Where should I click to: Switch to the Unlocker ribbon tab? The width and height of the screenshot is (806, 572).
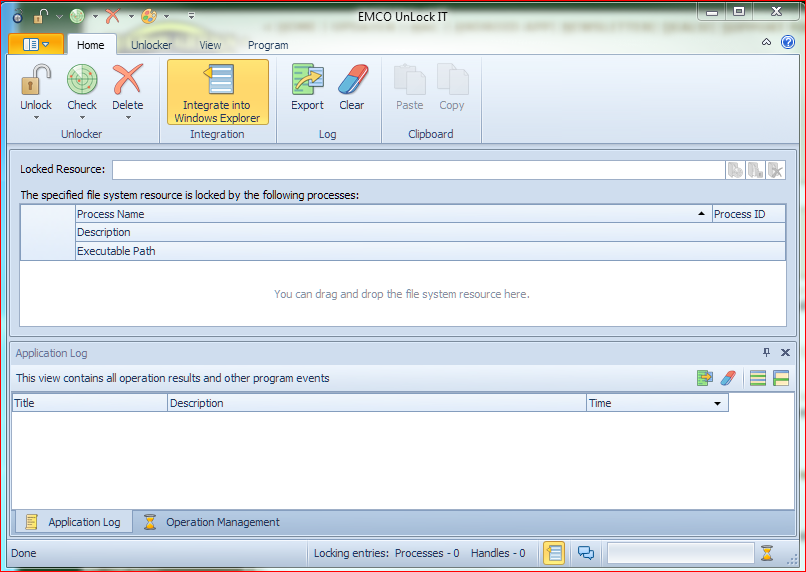click(x=151, y=45)
